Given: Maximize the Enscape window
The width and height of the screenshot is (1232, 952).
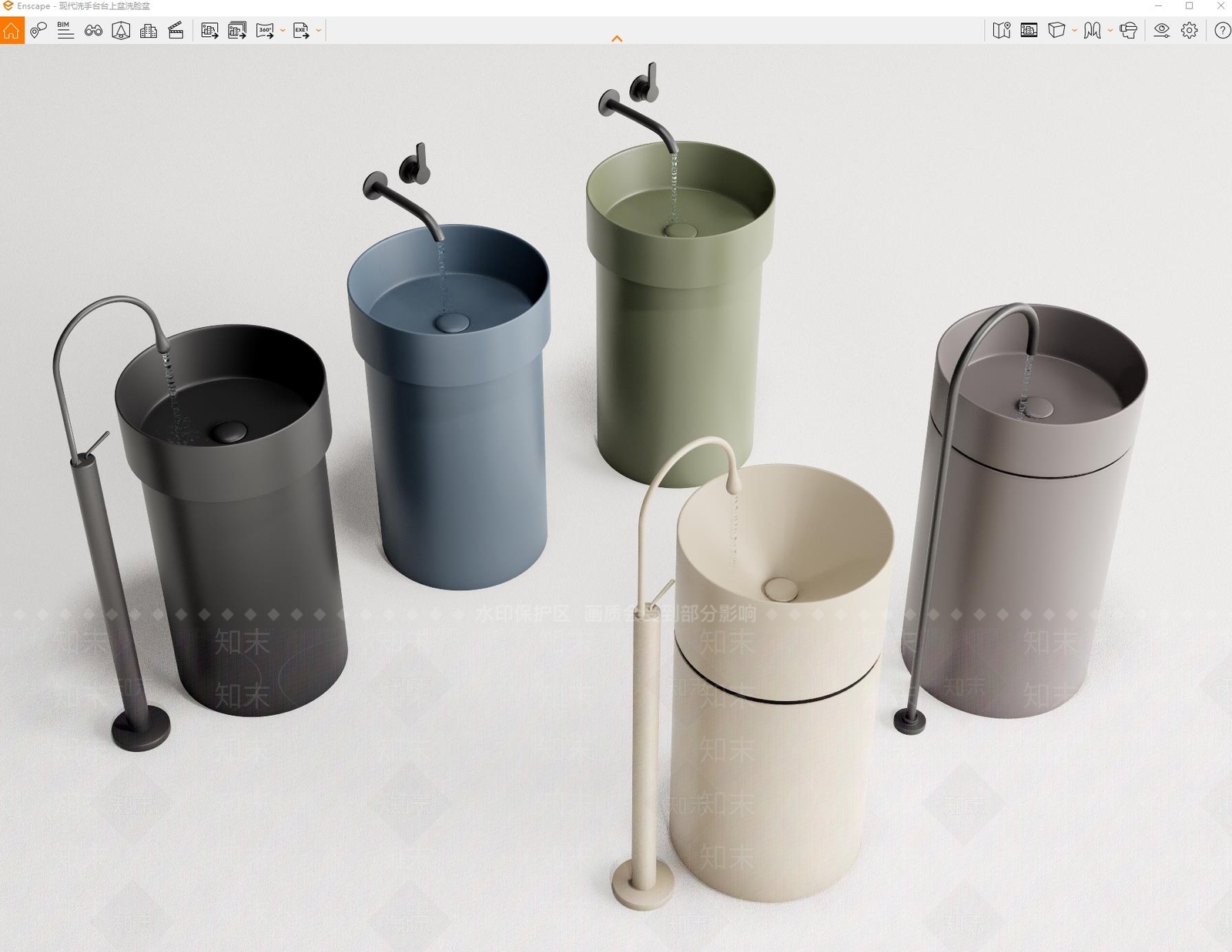Looking at the screenshot, I should pos(1190,6).
